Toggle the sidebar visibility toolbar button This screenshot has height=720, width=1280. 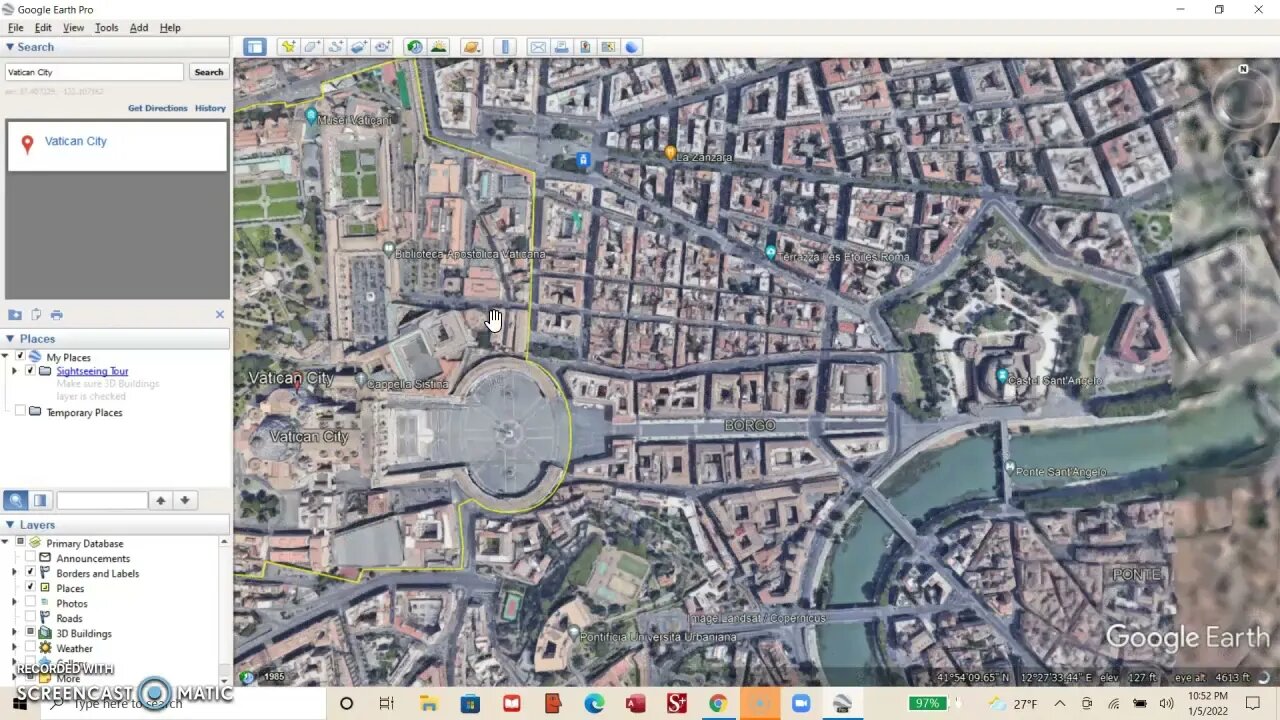(255, 47)
